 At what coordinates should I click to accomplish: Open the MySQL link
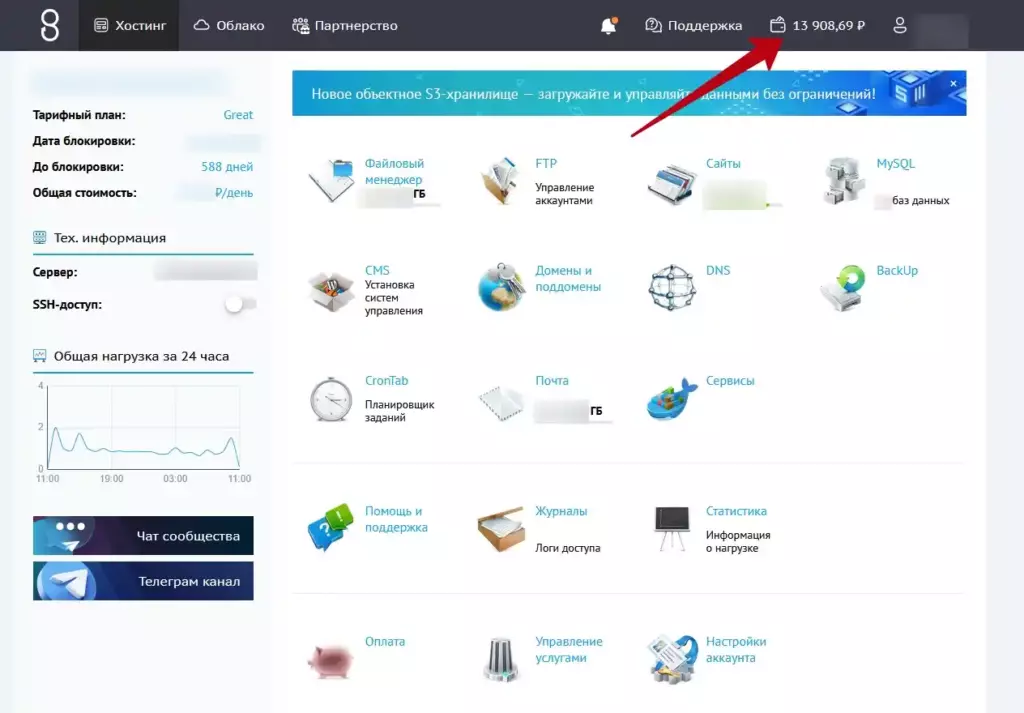tap(895, 163)
